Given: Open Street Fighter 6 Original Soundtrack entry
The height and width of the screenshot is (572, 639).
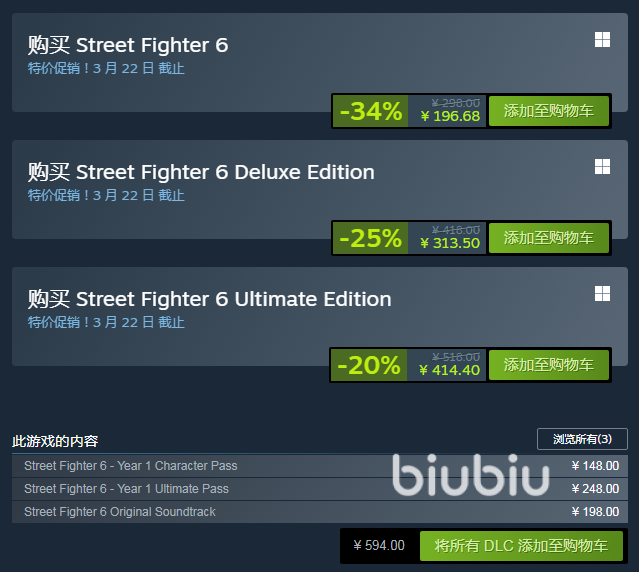Looking at the screenshot, I should click(x=120, y=512).
